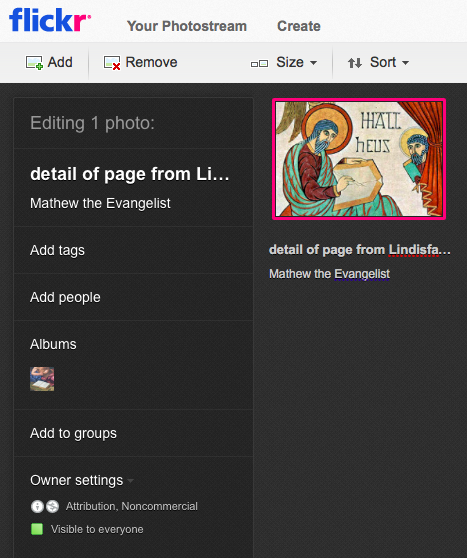Click Add people
Viewport: 467px width, 558px height.
click(x=65, y=297)
